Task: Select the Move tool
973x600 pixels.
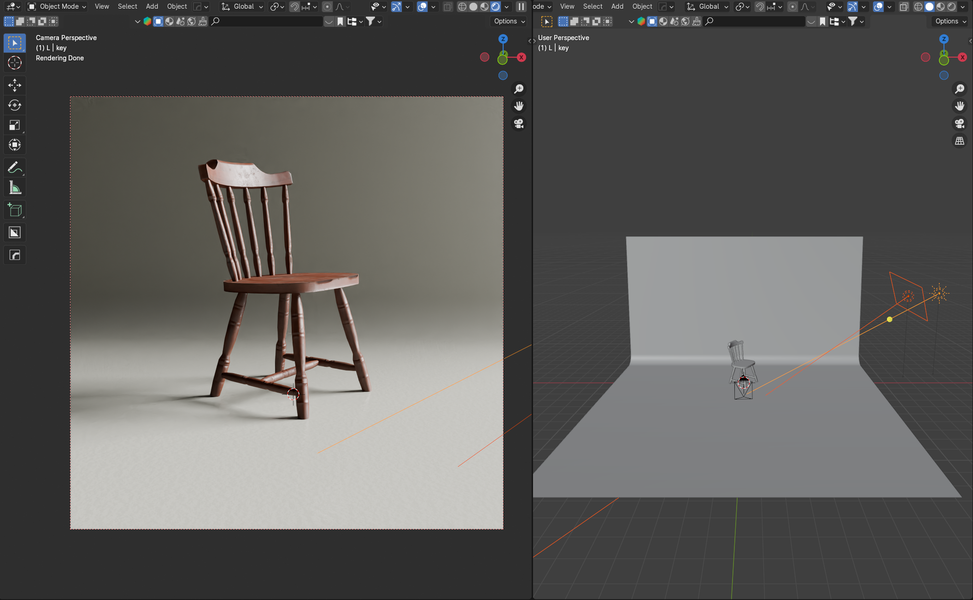Action: pyautogui.click(x=14, y=85)
